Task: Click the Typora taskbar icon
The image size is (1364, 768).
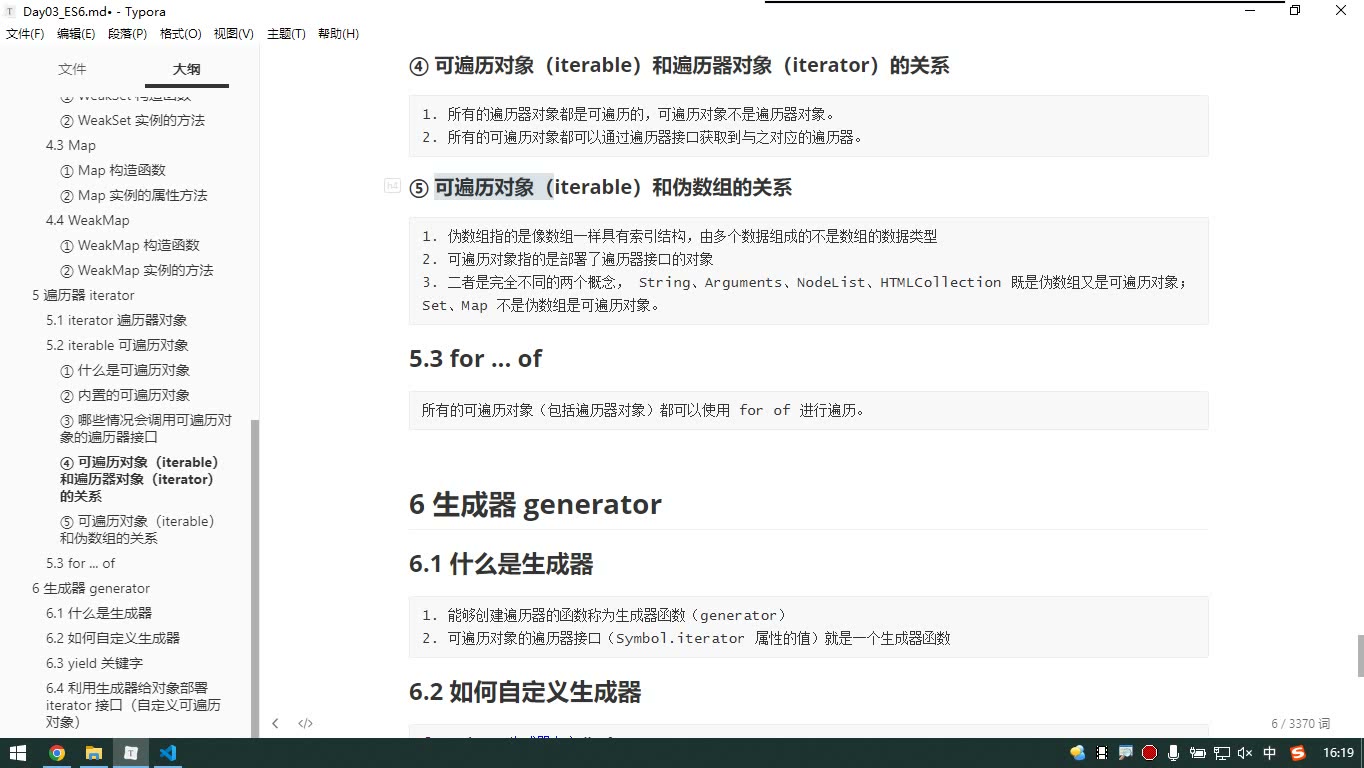Action: click(130, 753)
